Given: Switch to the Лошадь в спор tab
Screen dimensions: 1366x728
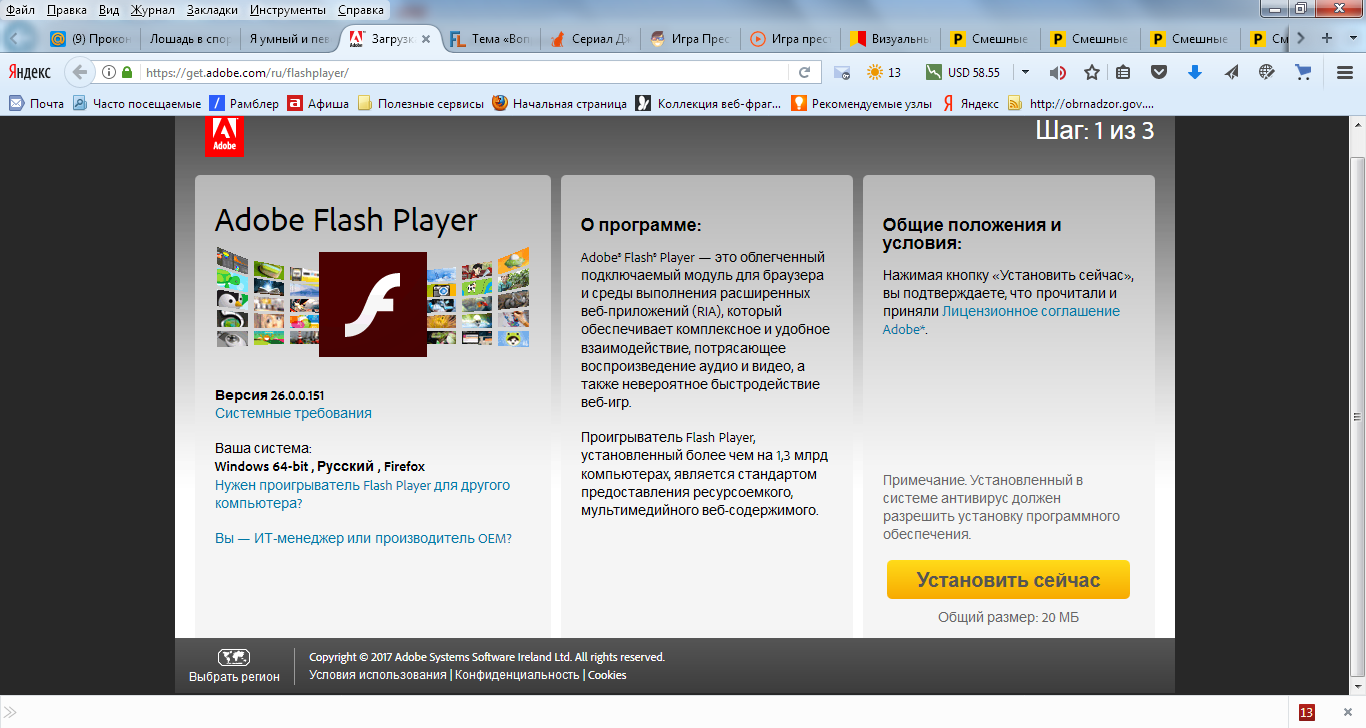Looking at the screenshot, I should (190, 39).
